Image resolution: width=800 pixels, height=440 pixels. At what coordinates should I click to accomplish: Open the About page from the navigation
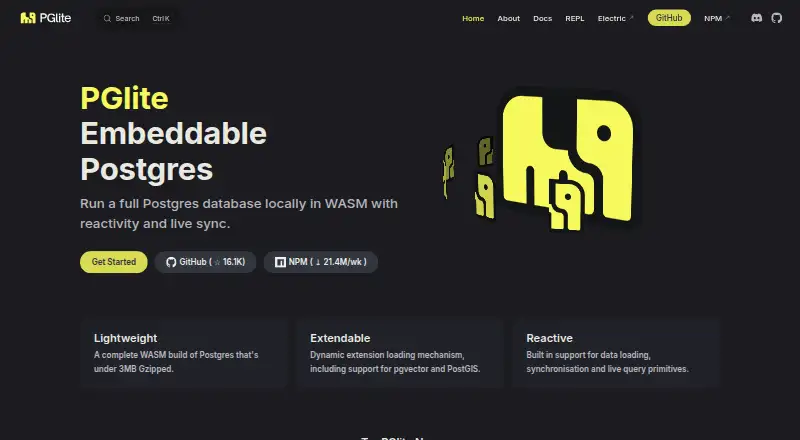[509, 18]
